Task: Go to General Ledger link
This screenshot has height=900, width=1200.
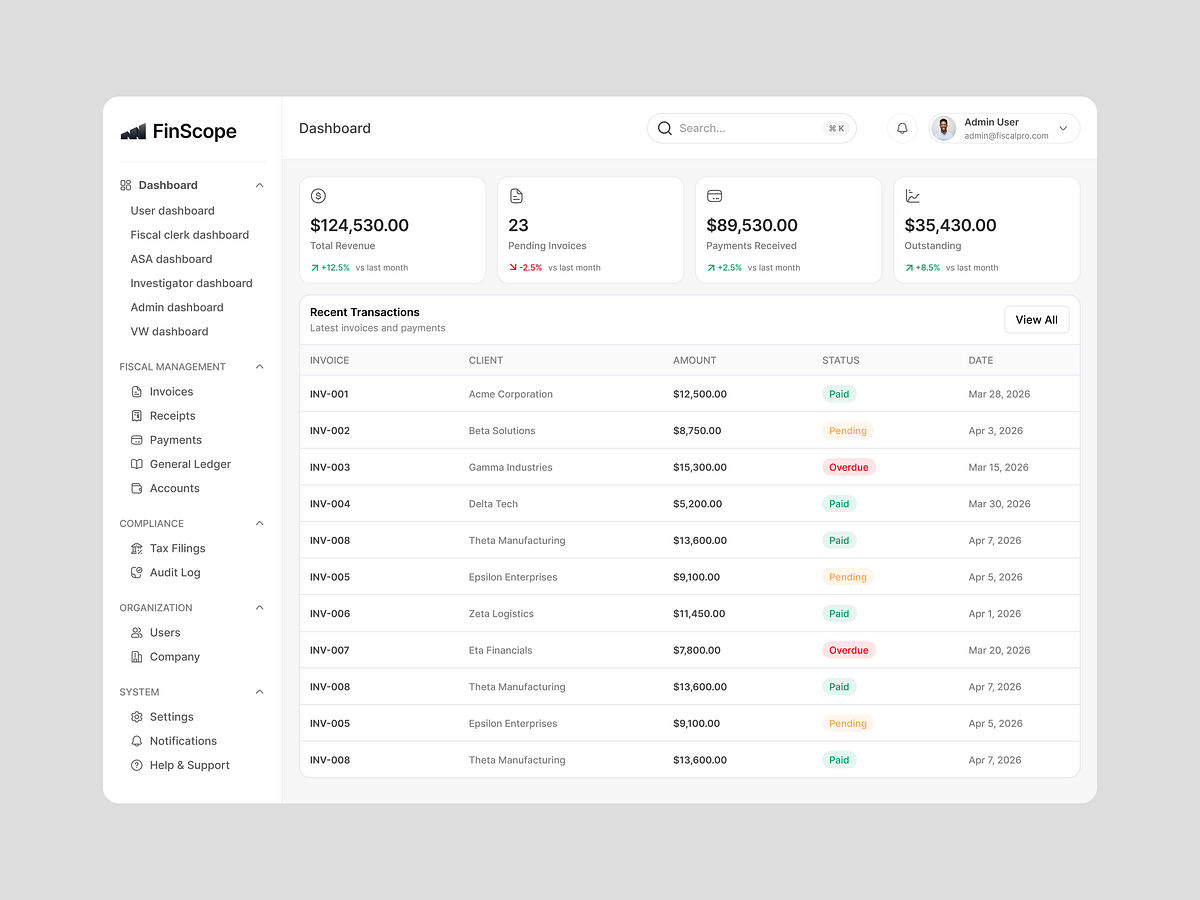Action: (x=190, y=464)
